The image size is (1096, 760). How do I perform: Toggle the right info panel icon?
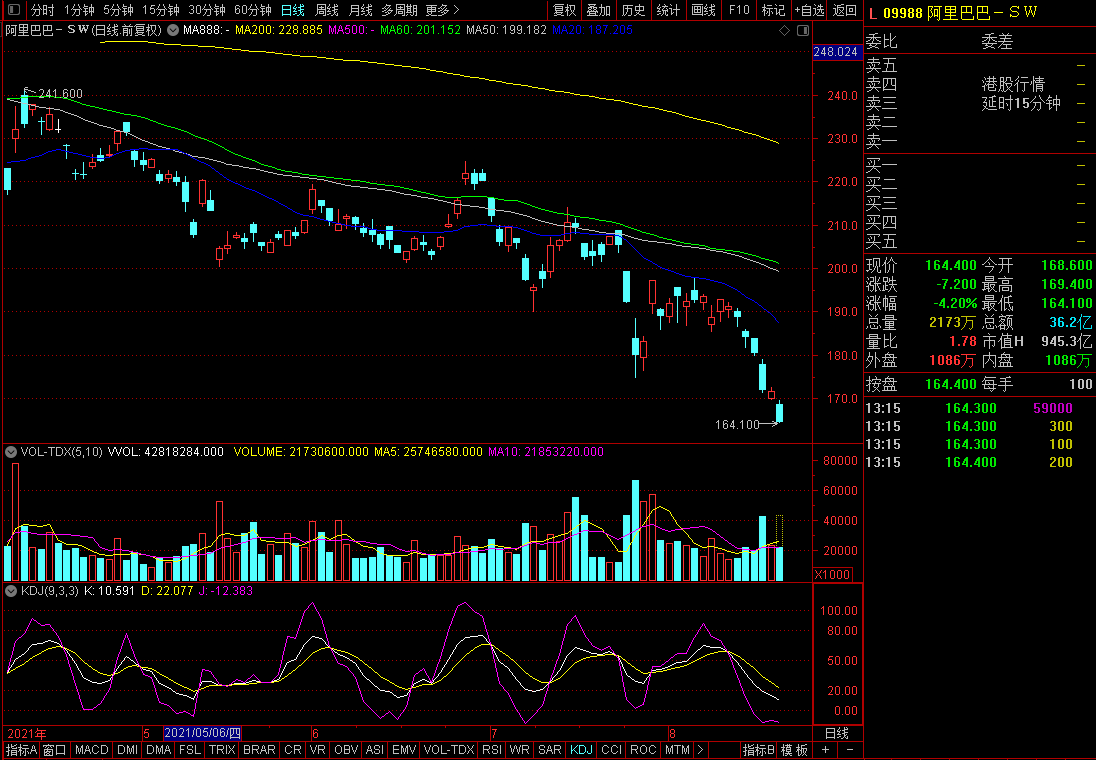coord(803,30)
